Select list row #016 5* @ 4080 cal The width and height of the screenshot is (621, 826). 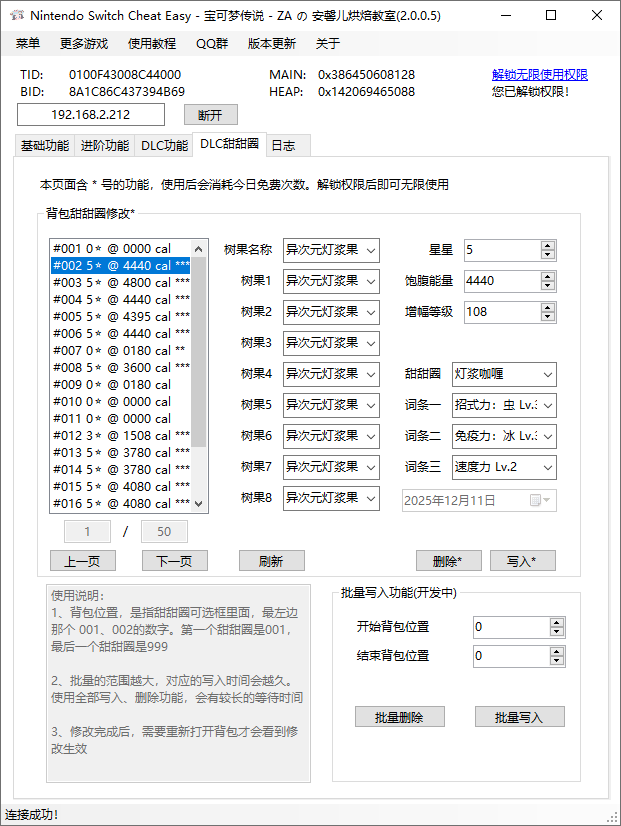(121, 504)
